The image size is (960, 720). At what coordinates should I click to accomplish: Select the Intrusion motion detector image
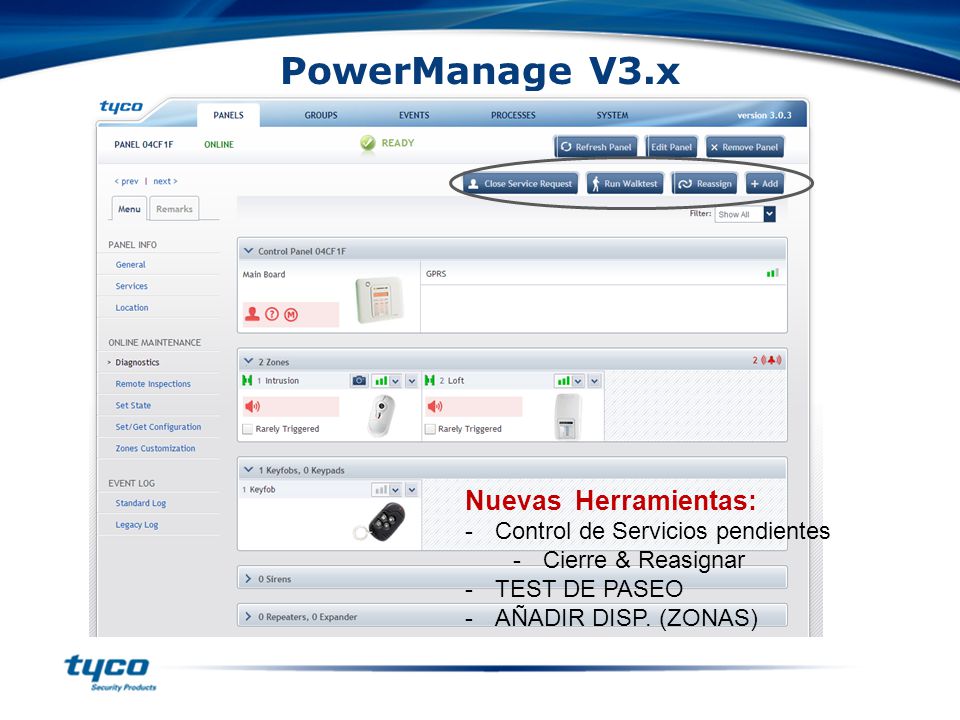click(381, 415)
